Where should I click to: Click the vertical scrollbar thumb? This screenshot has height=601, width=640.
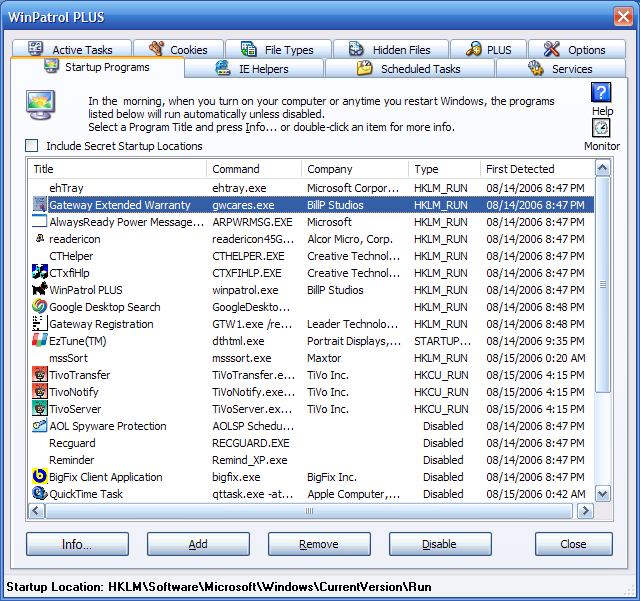click(x=602, y=285)
